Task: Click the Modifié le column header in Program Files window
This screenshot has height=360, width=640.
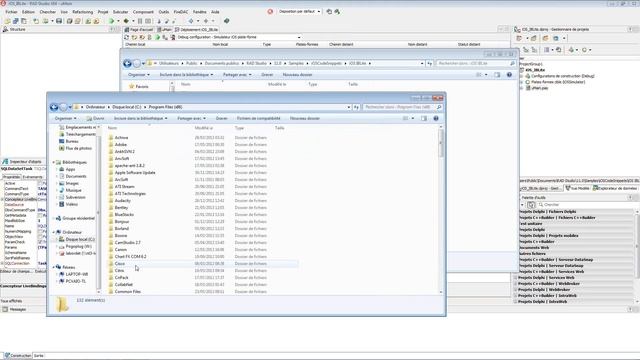Action: coord(204,128)
